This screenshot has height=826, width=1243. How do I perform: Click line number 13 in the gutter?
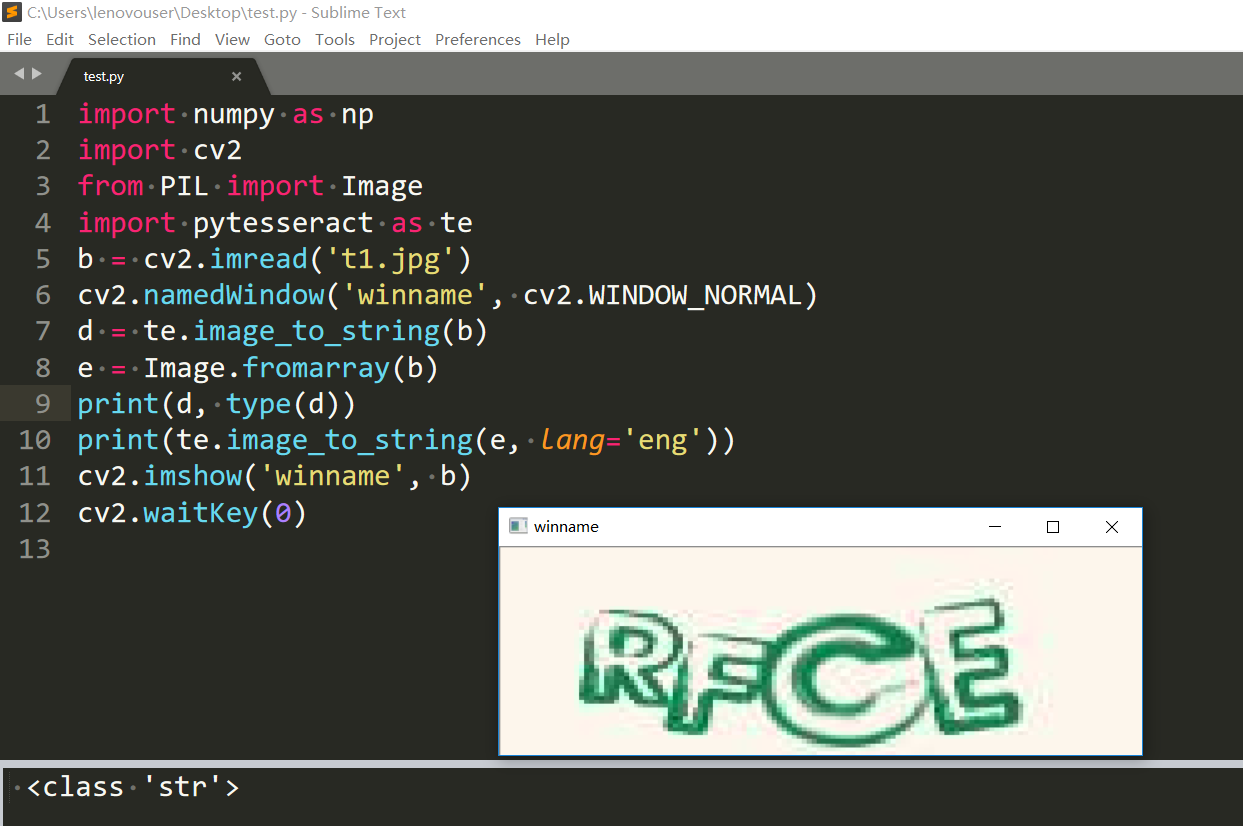pyautogui.click(x=34, y=548)
